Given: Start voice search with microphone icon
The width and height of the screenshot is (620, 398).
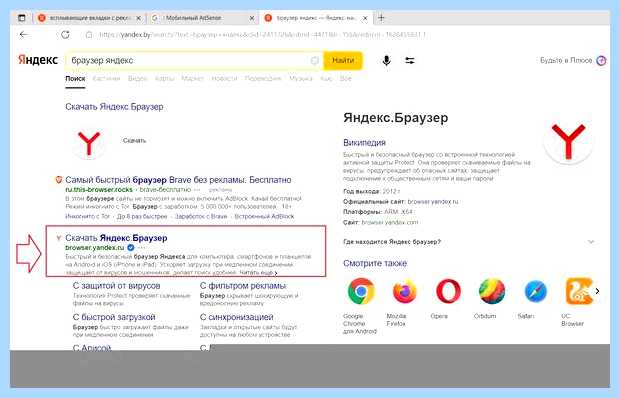Looking at the screenshot, I should pos(387,60).
